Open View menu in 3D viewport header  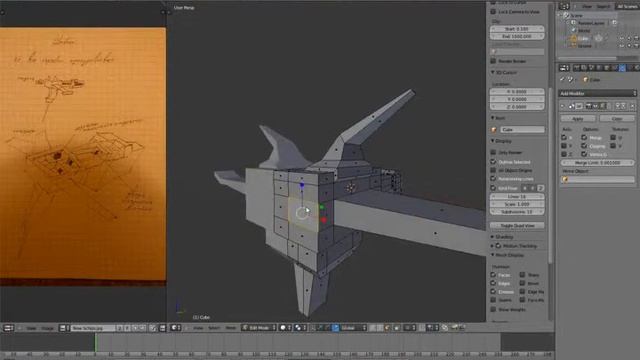pyautogui.click(x=198, y=328)
